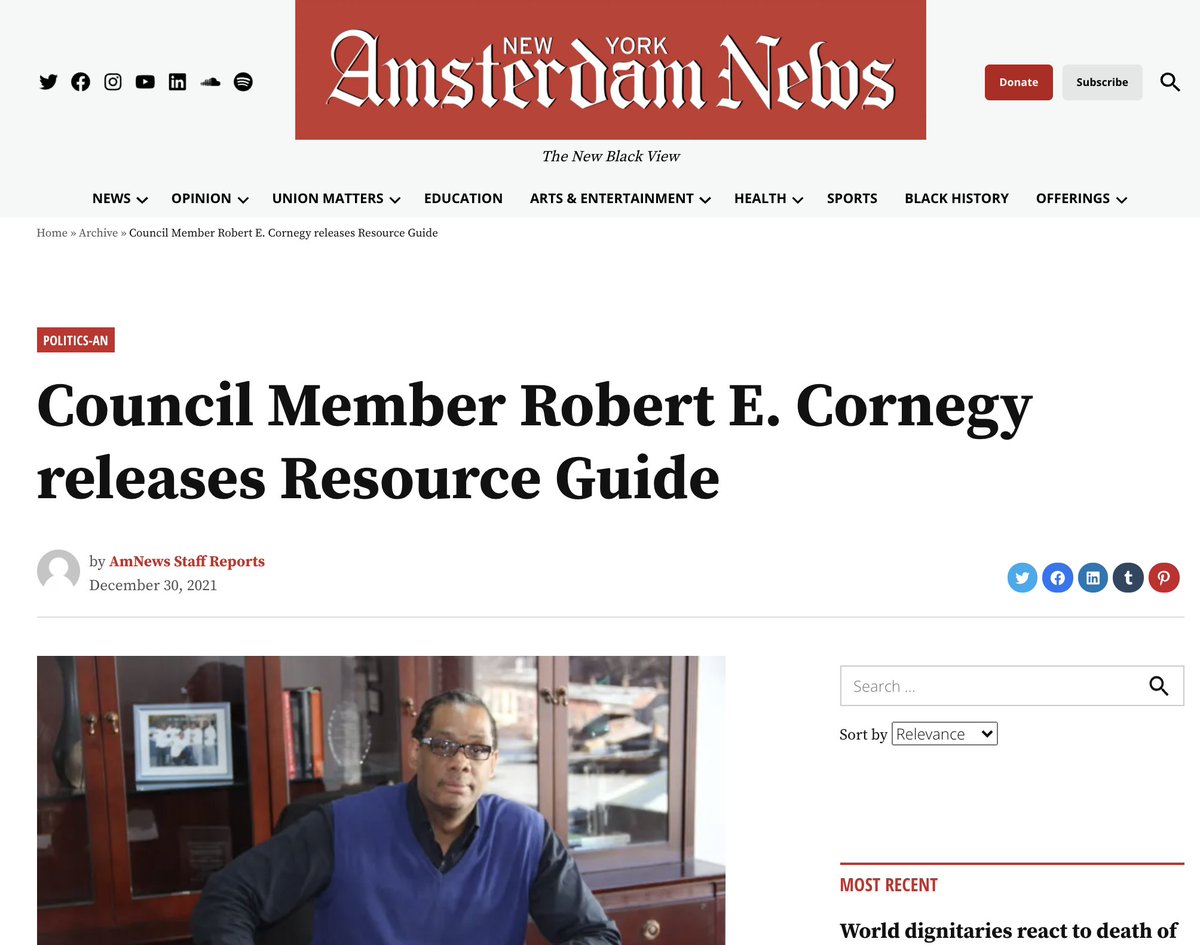Viewport: 1200px width, 945px height.
Task: Open the Twitter profile icon in header
Action: pos(48,82)
